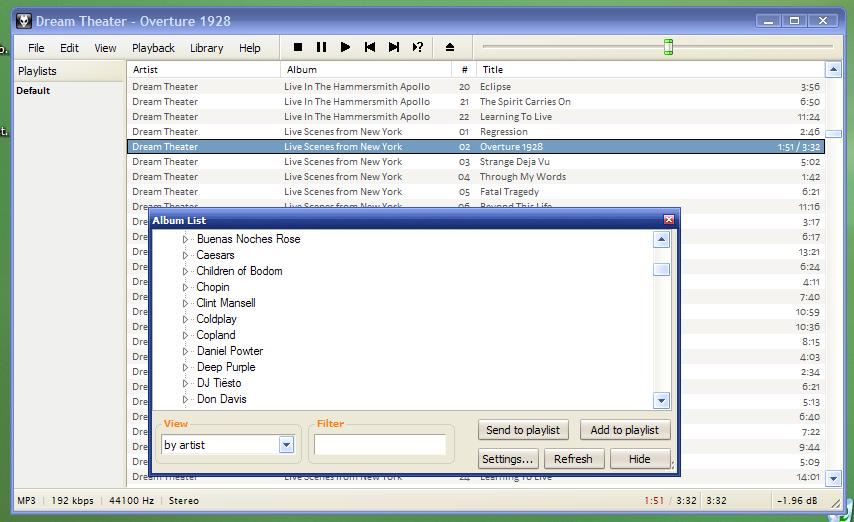
Task: Open the Help menu
Action: 249,48
